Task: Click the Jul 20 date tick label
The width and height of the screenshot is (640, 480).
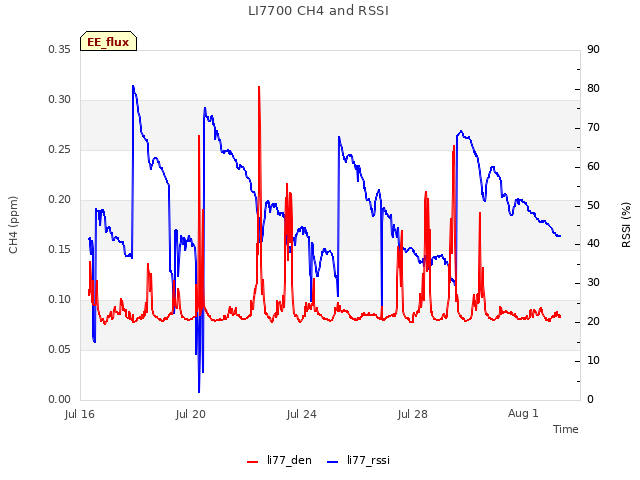Action: [191, 414]
